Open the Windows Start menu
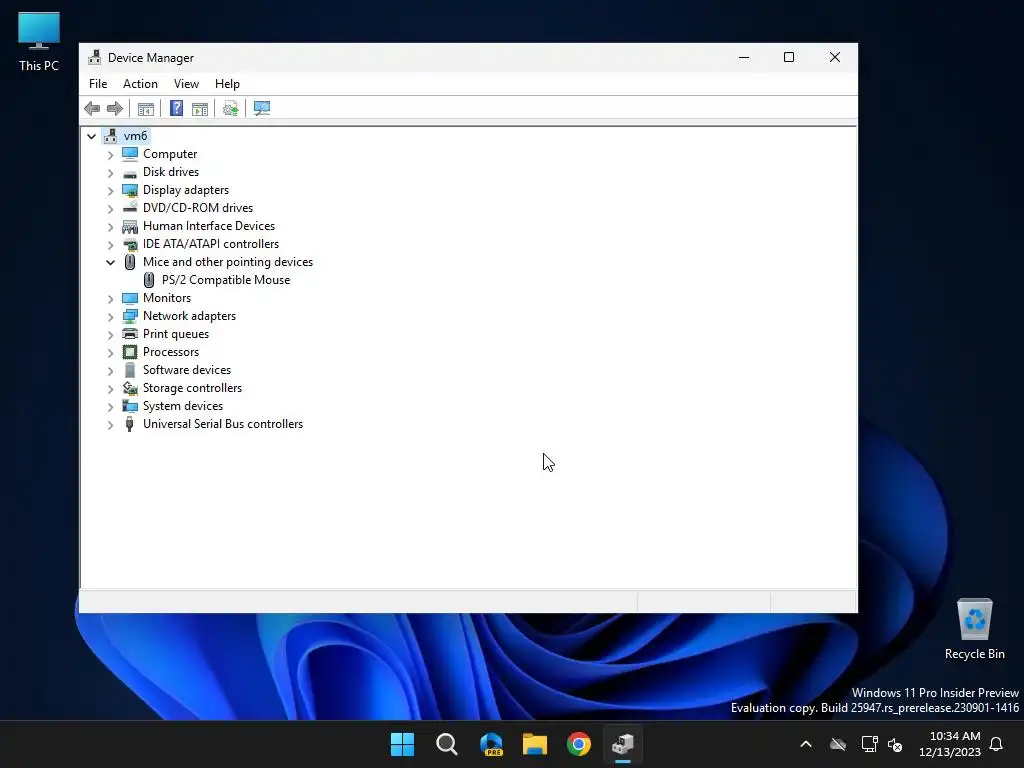 tap(402, 744)
